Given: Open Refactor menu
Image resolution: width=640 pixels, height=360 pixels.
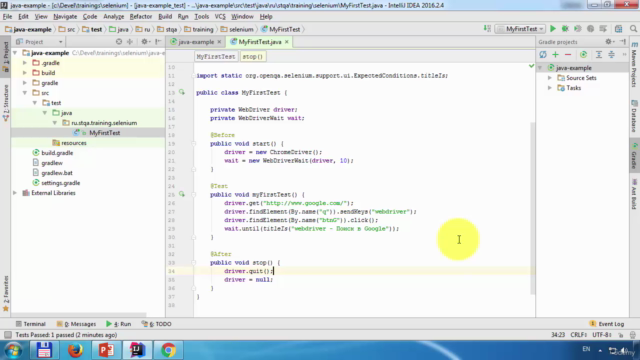Looking at the screenshot, I should 141,17.
